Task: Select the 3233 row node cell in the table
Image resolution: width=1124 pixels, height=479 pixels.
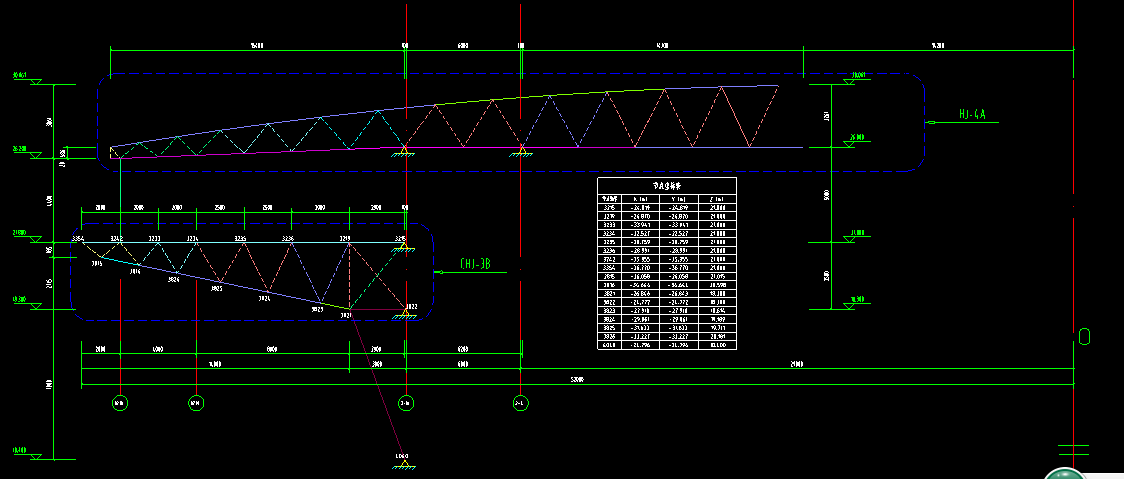Action: point(610,224)
